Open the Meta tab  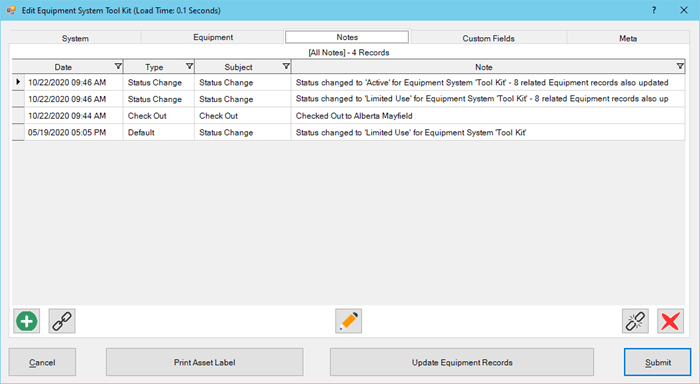(x=628, y=38)
